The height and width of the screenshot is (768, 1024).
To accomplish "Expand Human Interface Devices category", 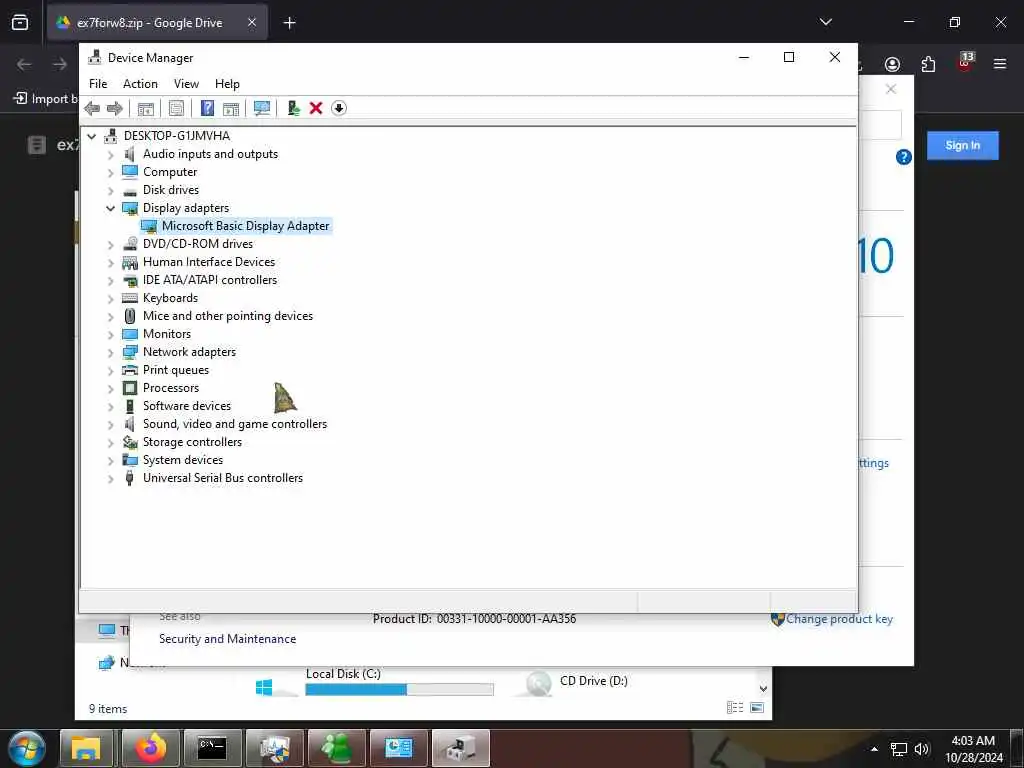I will click(110, 263).
